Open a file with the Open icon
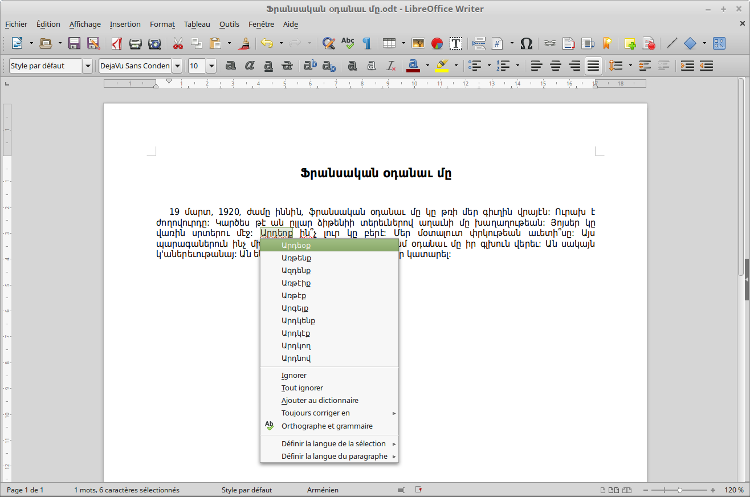Image resolution: width=750 pixels, height=497 pixels. (45, 44)
